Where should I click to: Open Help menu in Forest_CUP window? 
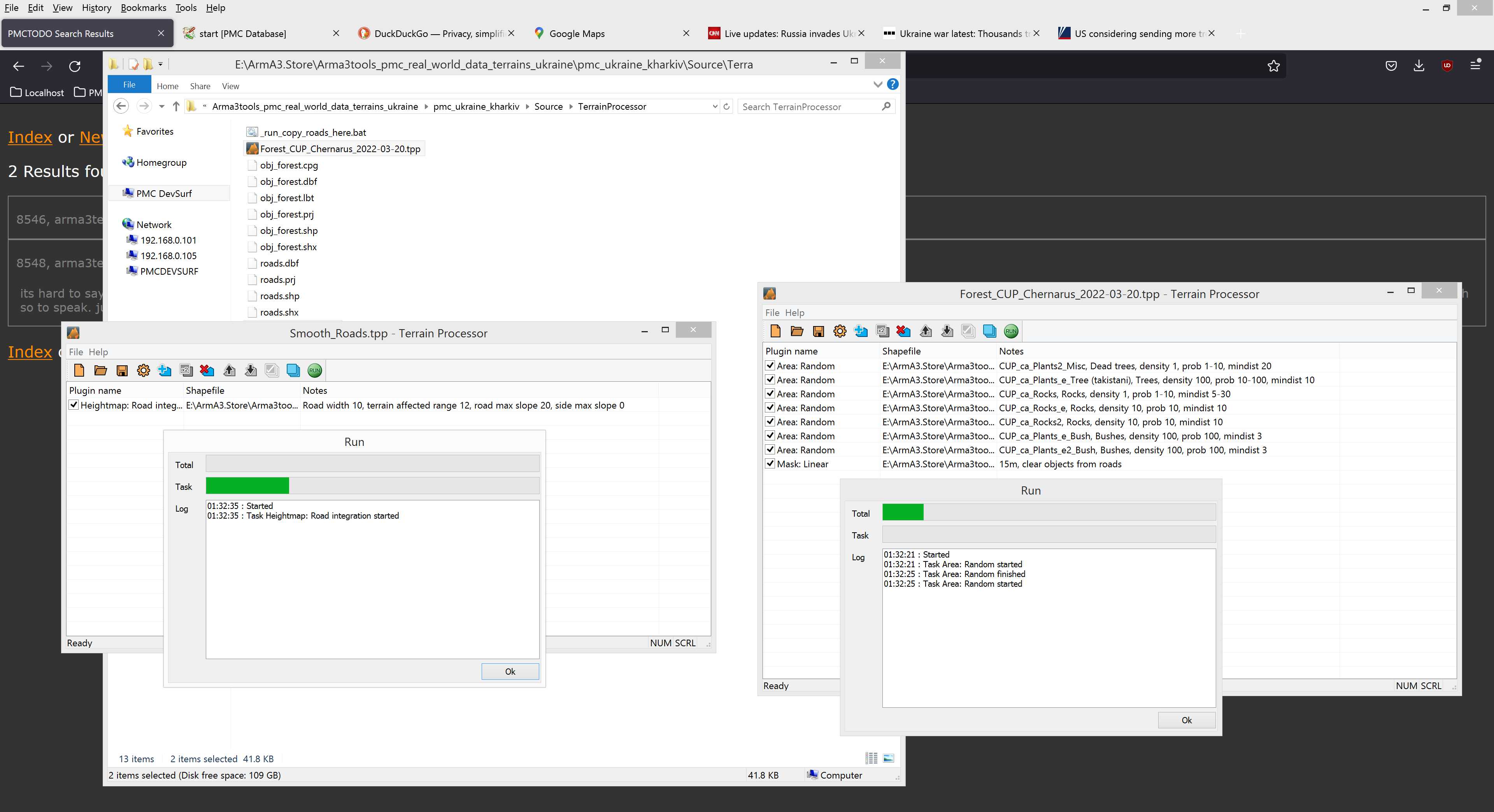(x=794, y=312)
